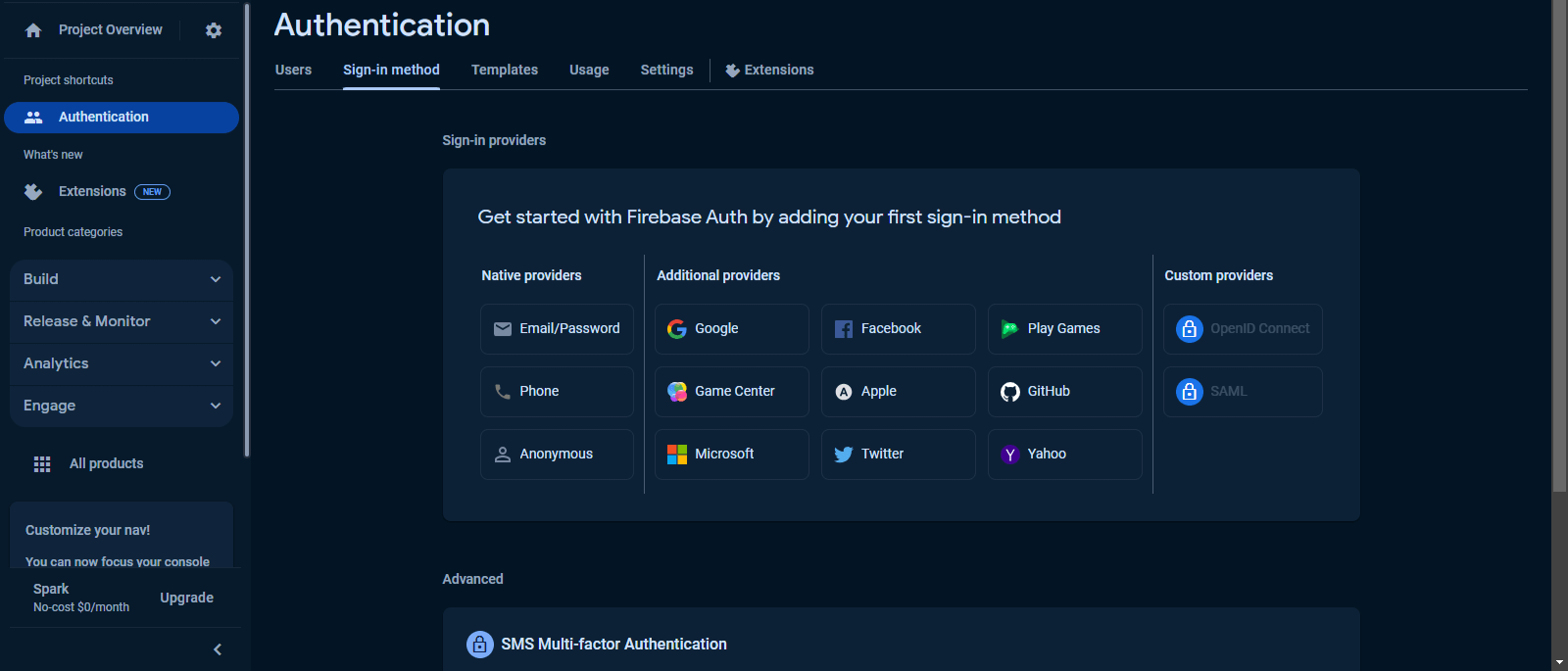
Task: Expand the Release & Monitor category
Action: (x=122, y=321)
